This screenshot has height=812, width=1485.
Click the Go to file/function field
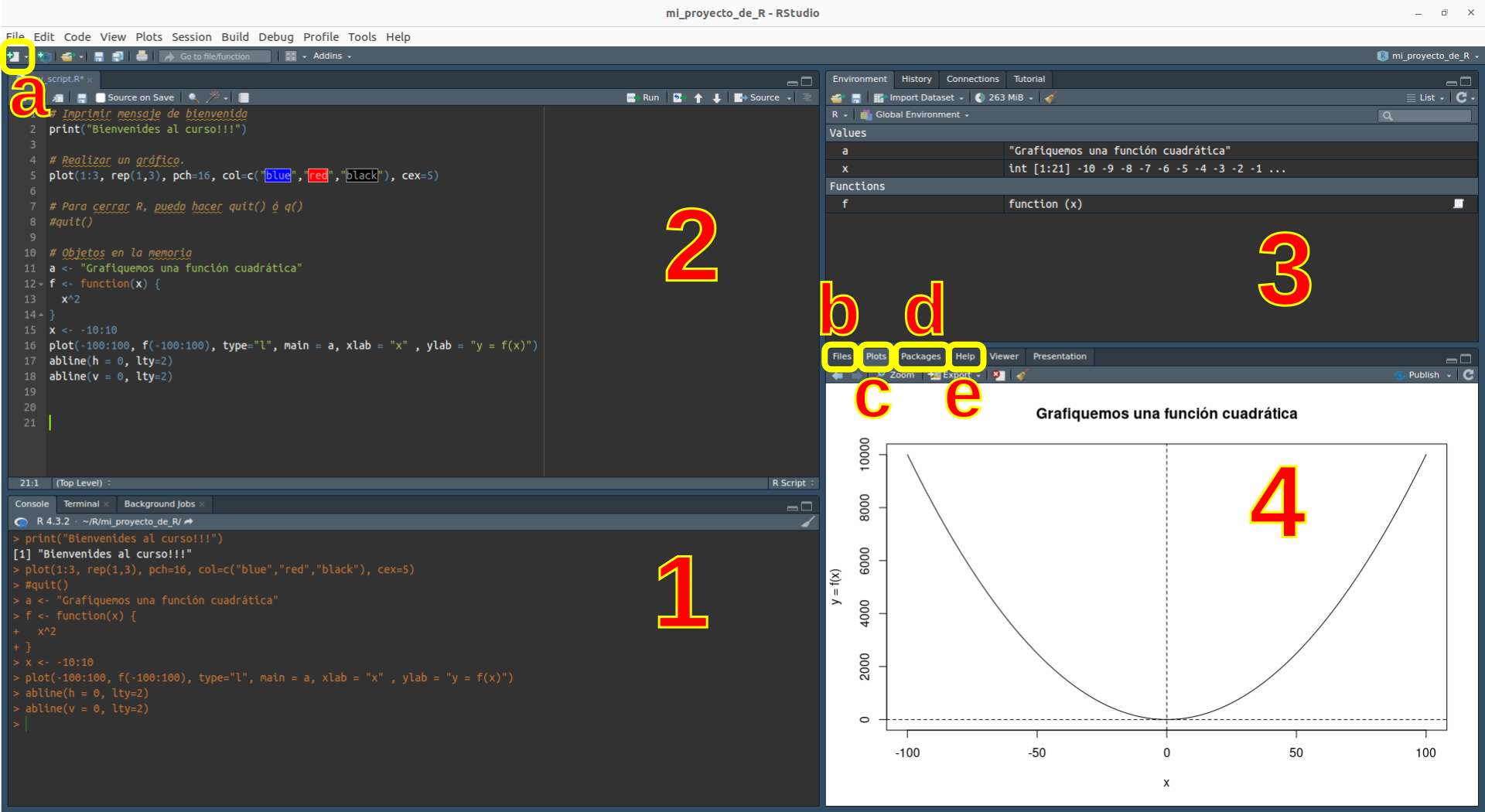coord(215,56)
